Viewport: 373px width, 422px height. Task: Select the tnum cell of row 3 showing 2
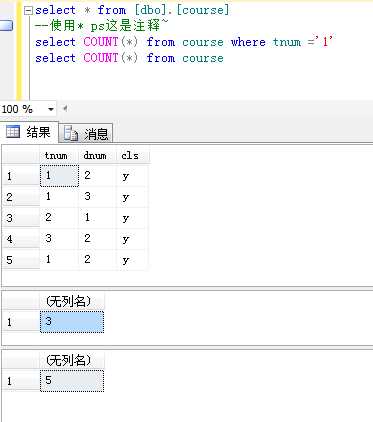pyautogui.click(x=59, y=218)
